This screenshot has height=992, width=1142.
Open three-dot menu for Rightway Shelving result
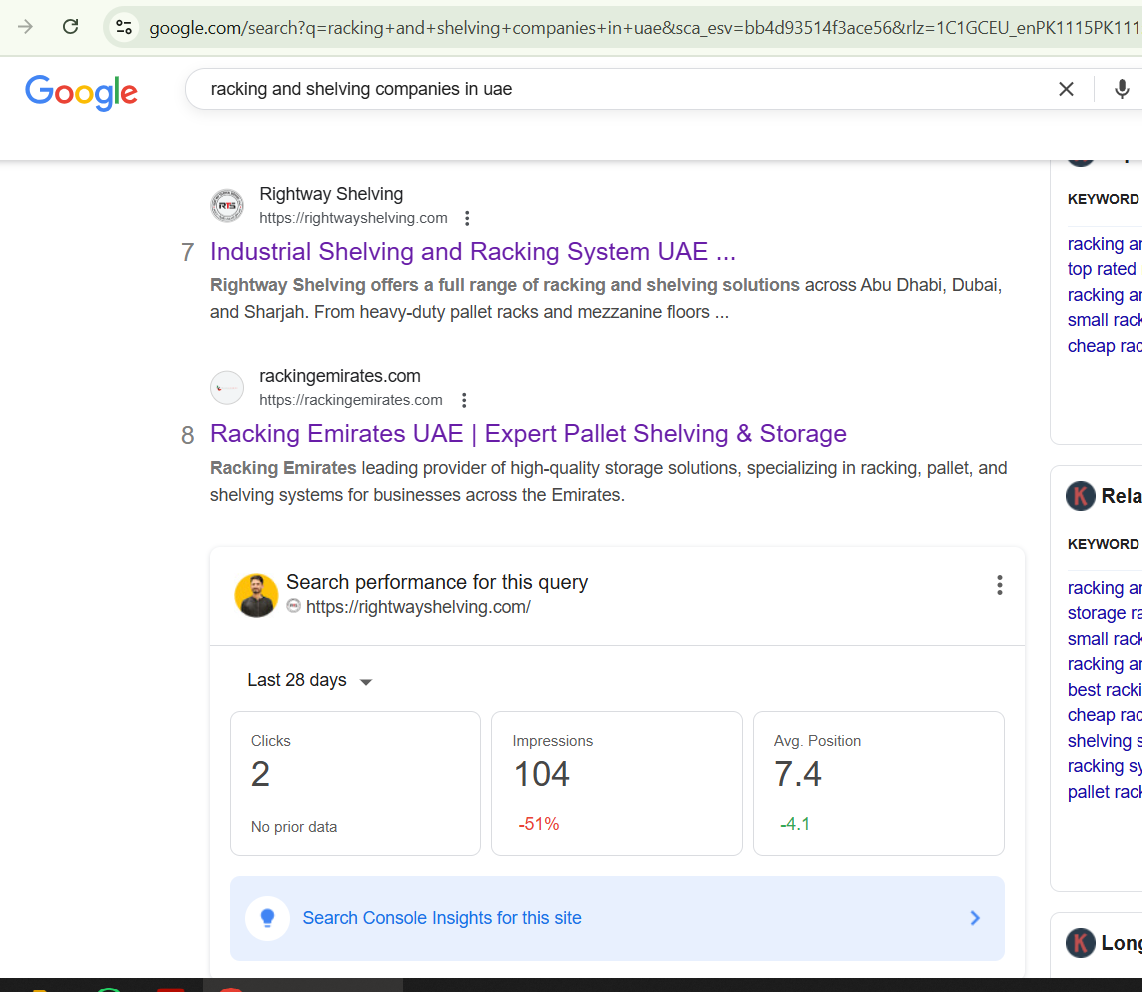tap(467, 218)
